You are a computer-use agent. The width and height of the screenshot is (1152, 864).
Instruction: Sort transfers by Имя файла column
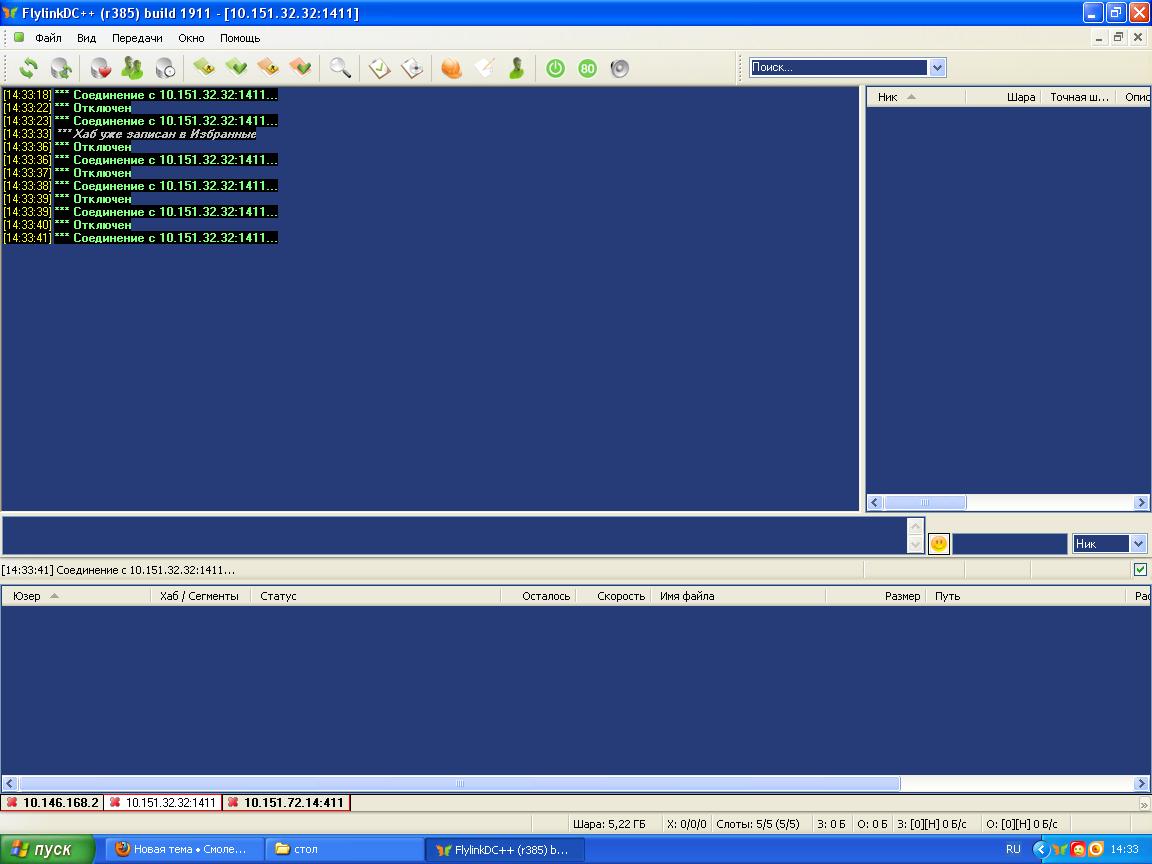click(738, 596)
